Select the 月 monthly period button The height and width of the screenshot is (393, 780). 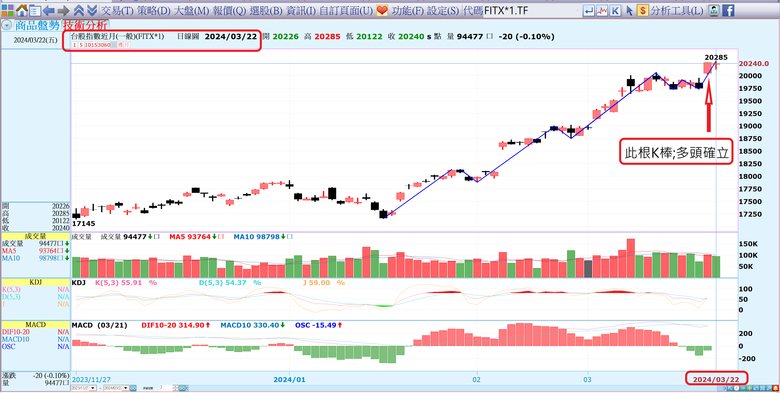click(x=126, y=45)
